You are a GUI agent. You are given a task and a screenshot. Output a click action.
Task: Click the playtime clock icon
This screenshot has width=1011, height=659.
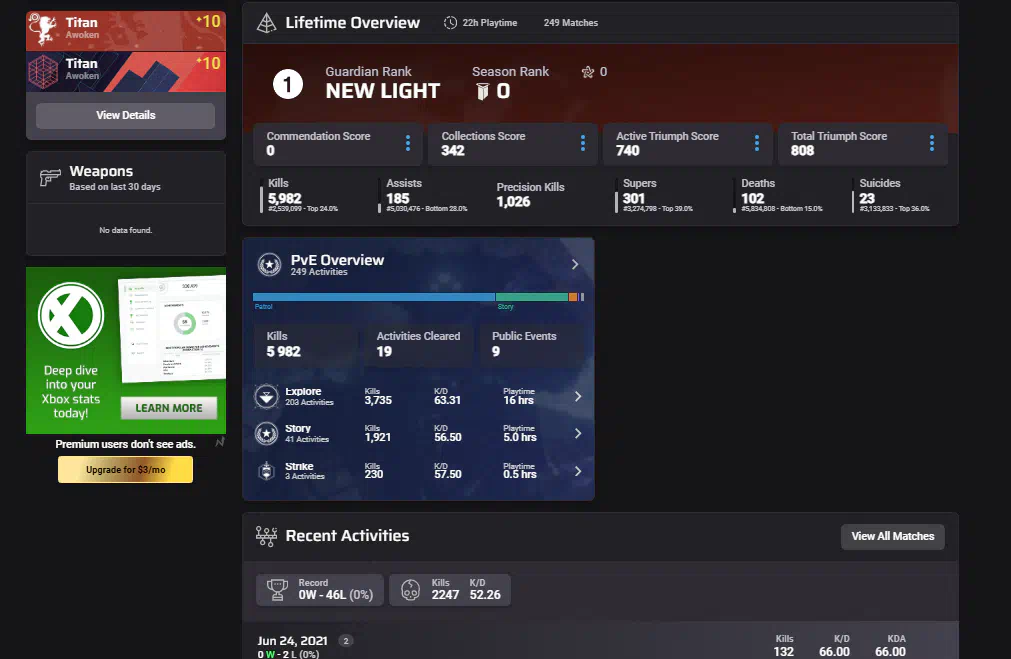click(x=450, y=23)
